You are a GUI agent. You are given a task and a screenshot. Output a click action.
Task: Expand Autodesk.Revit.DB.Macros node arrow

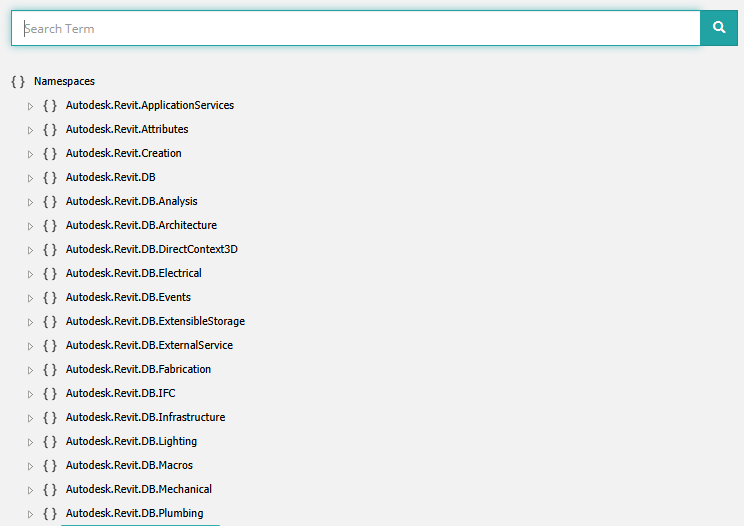click(x=30, y=466)
